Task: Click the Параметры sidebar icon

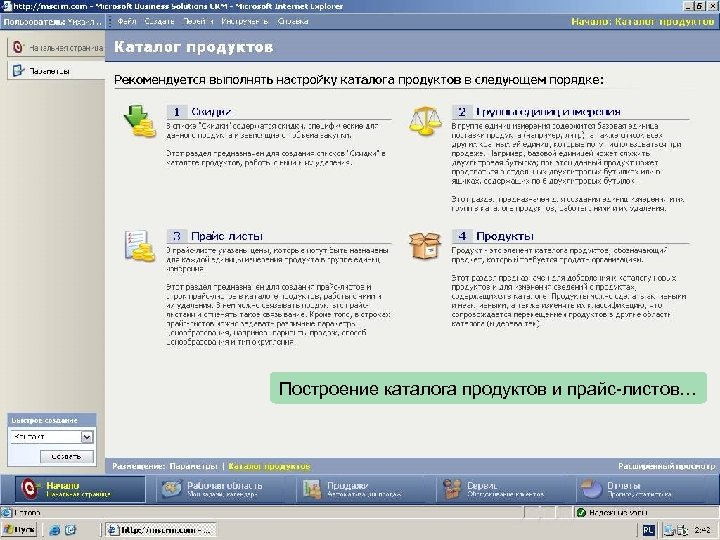Action: click(18, 71)
